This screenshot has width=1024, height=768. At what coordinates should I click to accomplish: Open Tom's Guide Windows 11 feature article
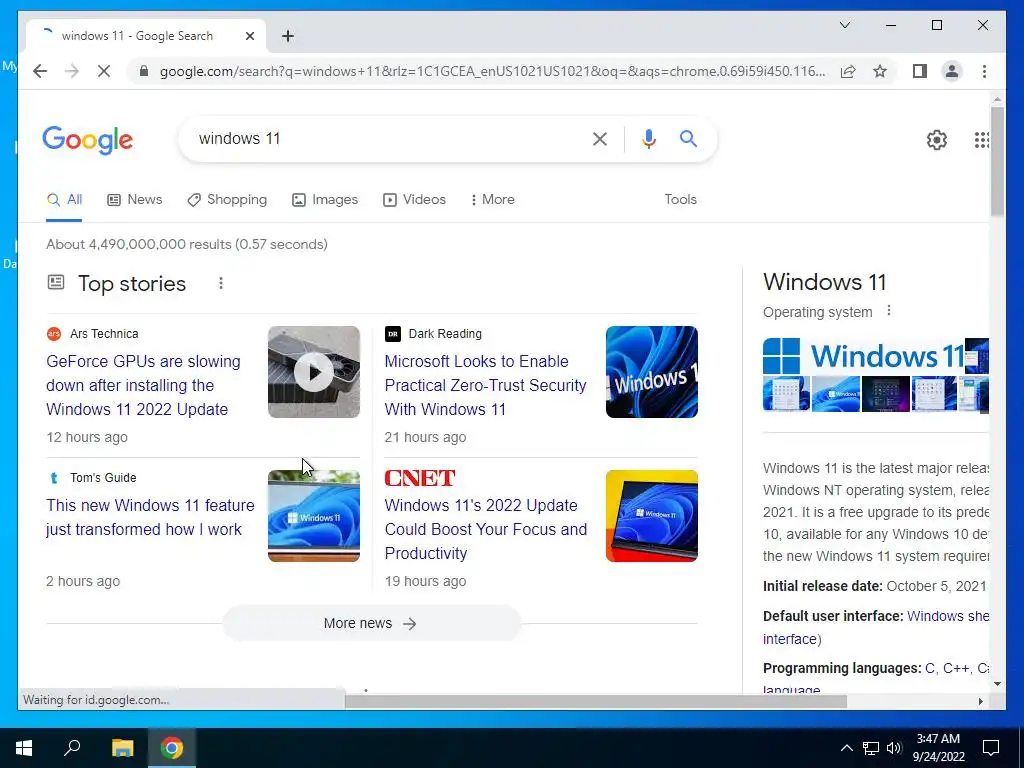150,517
